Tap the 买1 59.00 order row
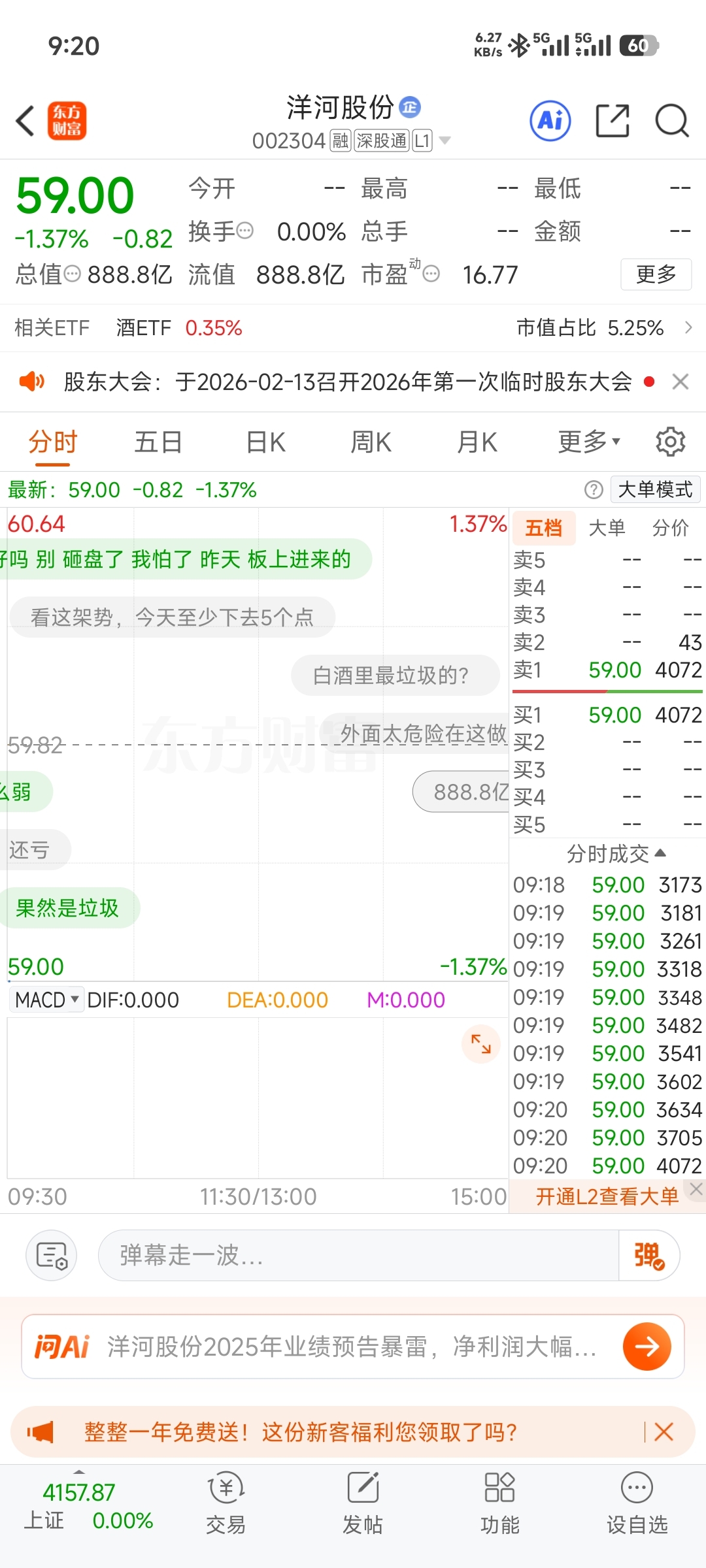Image resolution: width=706 pixels, height=1568 pixels. pyautogui.click(x=607, y=715)
